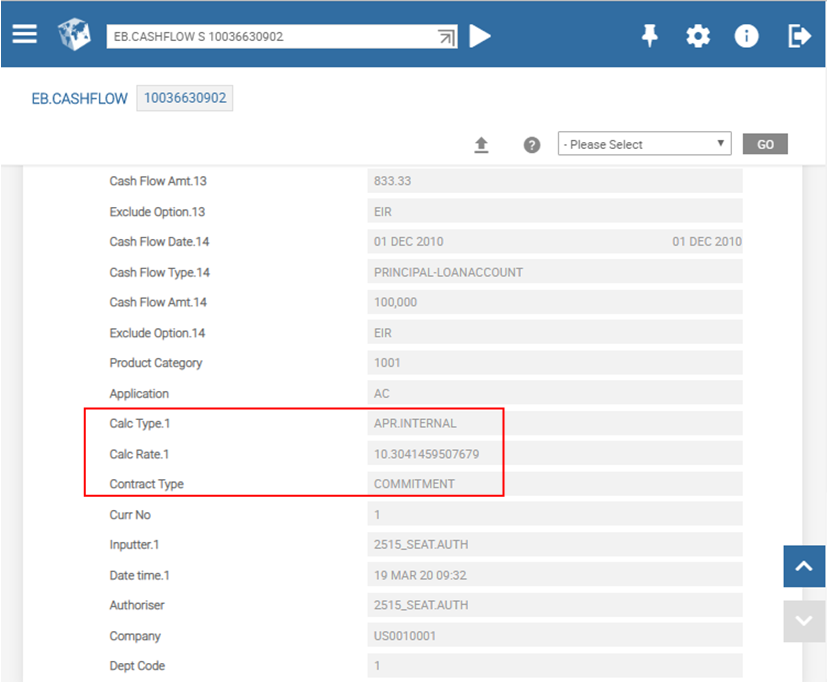Expand the Please Select dropdown
Viewport: 827px width, 687px height.
(x=644, y=144)
